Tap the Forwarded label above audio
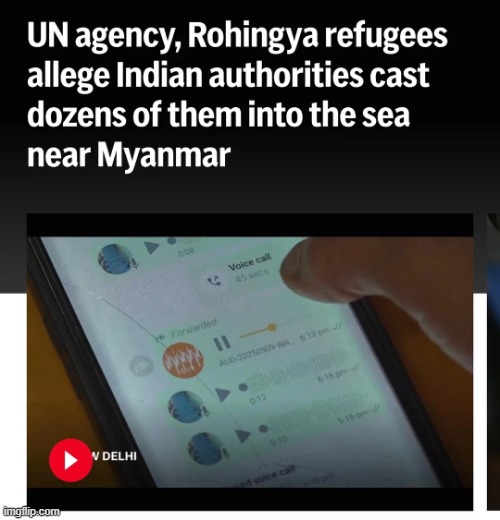 [x=194, y=329]
